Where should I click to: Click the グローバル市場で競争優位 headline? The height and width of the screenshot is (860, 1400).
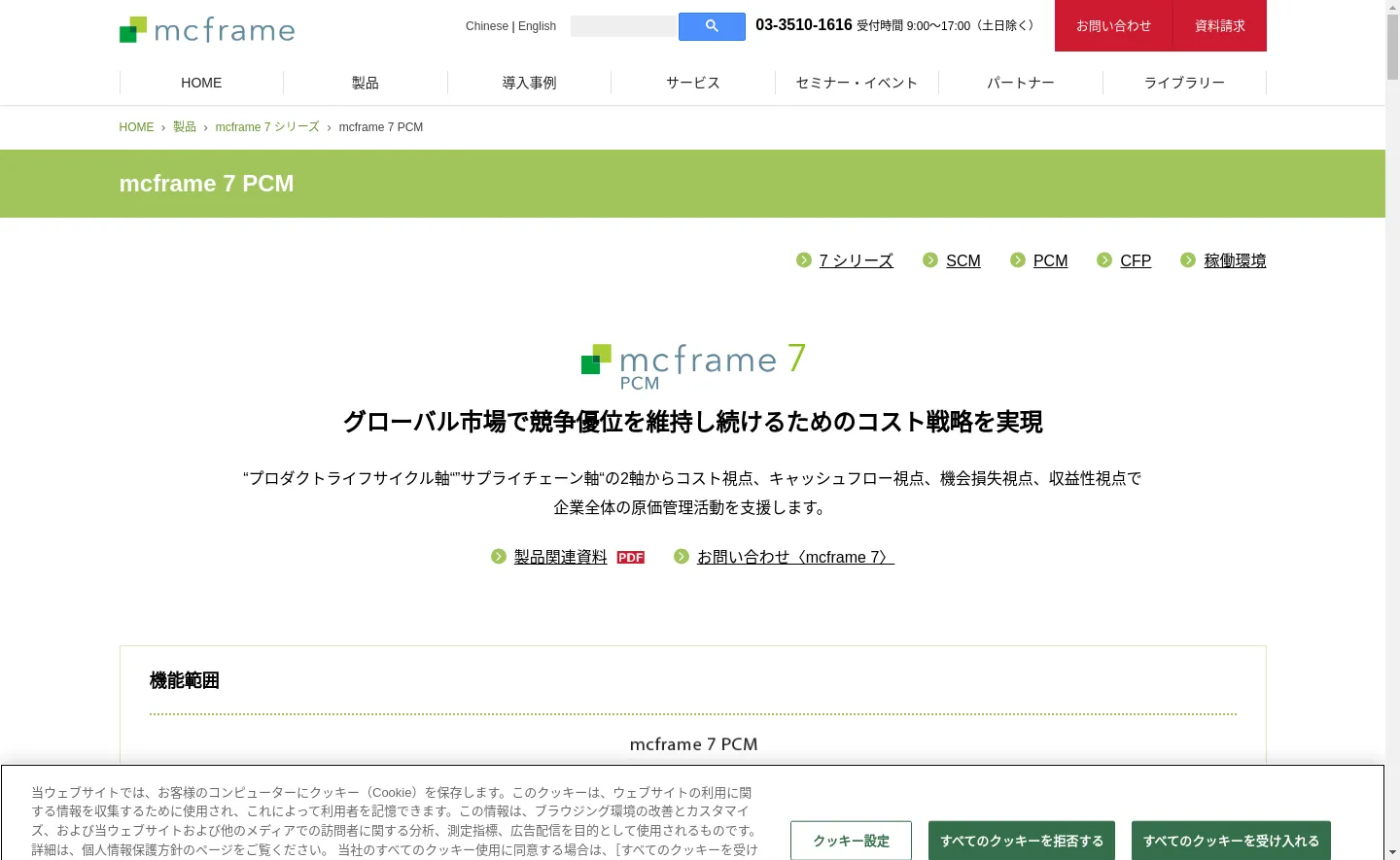click(x=693, y=422)
